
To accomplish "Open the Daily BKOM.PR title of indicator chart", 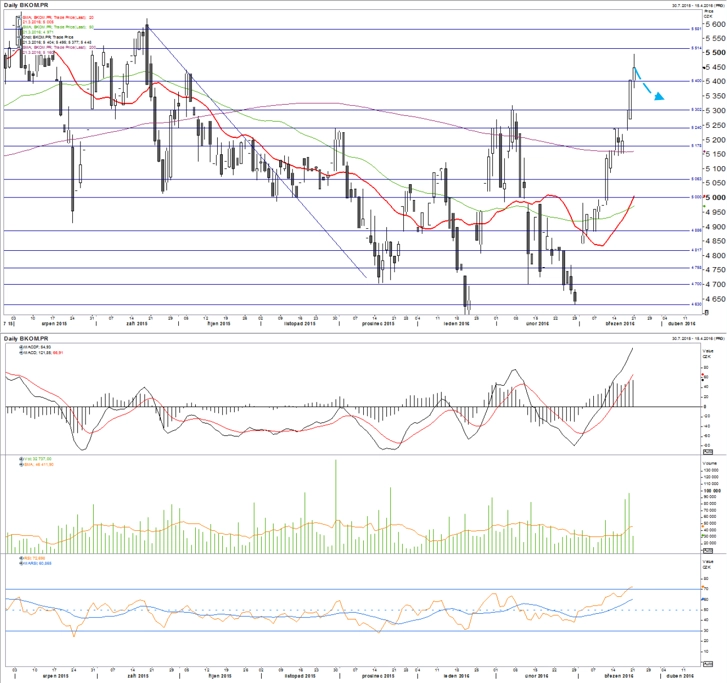I will point(26,339).
